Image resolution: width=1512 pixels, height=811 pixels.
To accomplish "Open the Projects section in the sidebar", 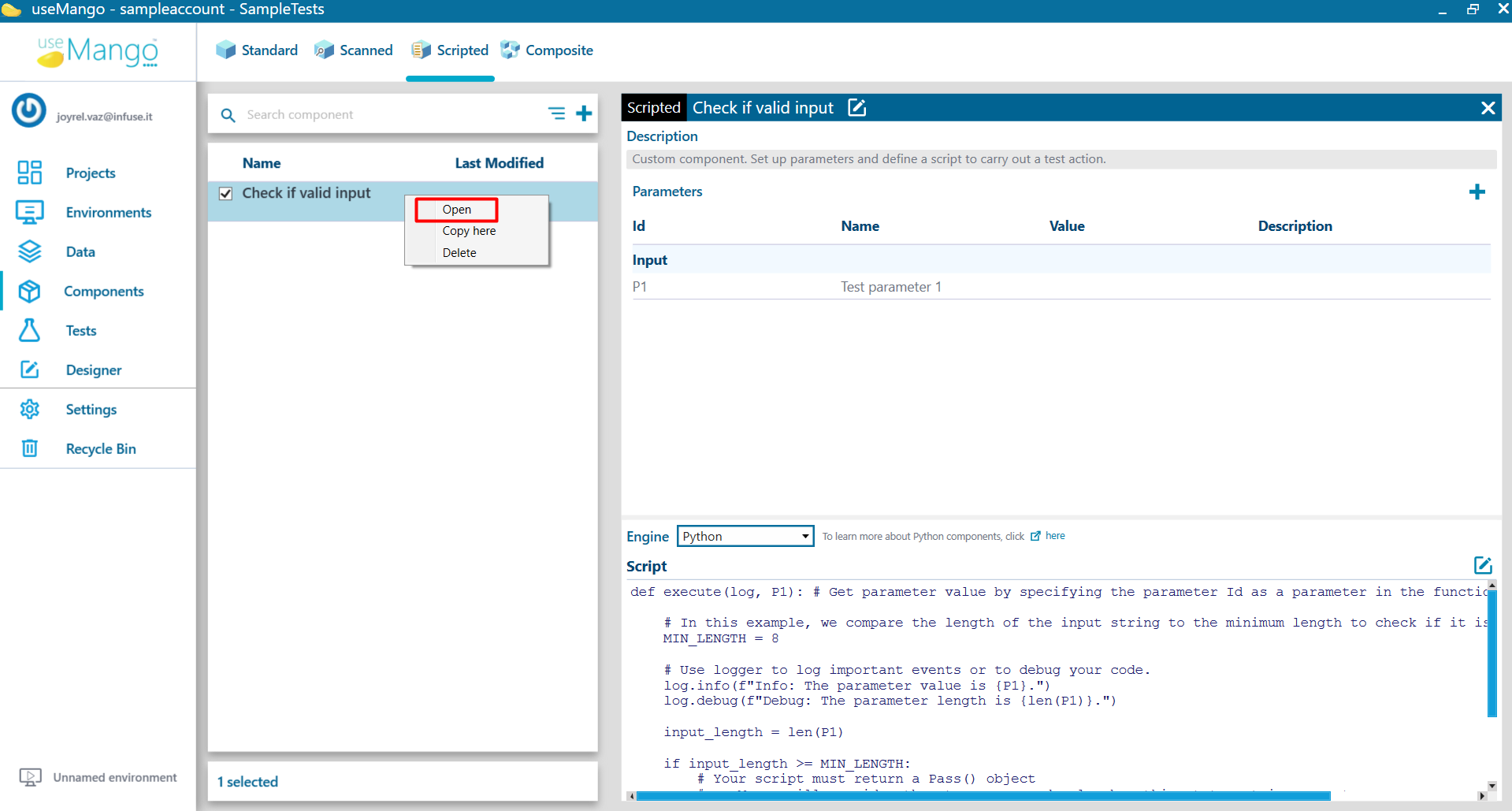I will pos(90,173).
